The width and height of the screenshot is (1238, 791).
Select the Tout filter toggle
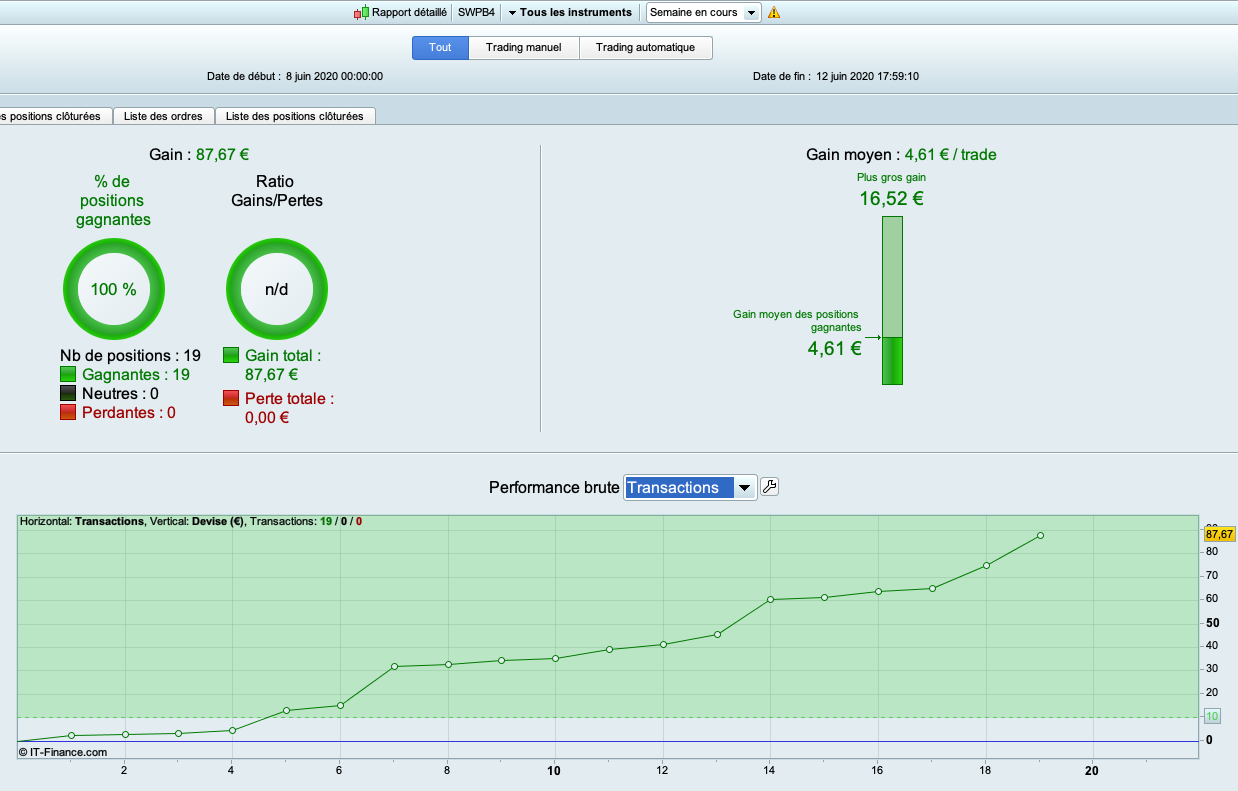[440, 48]
